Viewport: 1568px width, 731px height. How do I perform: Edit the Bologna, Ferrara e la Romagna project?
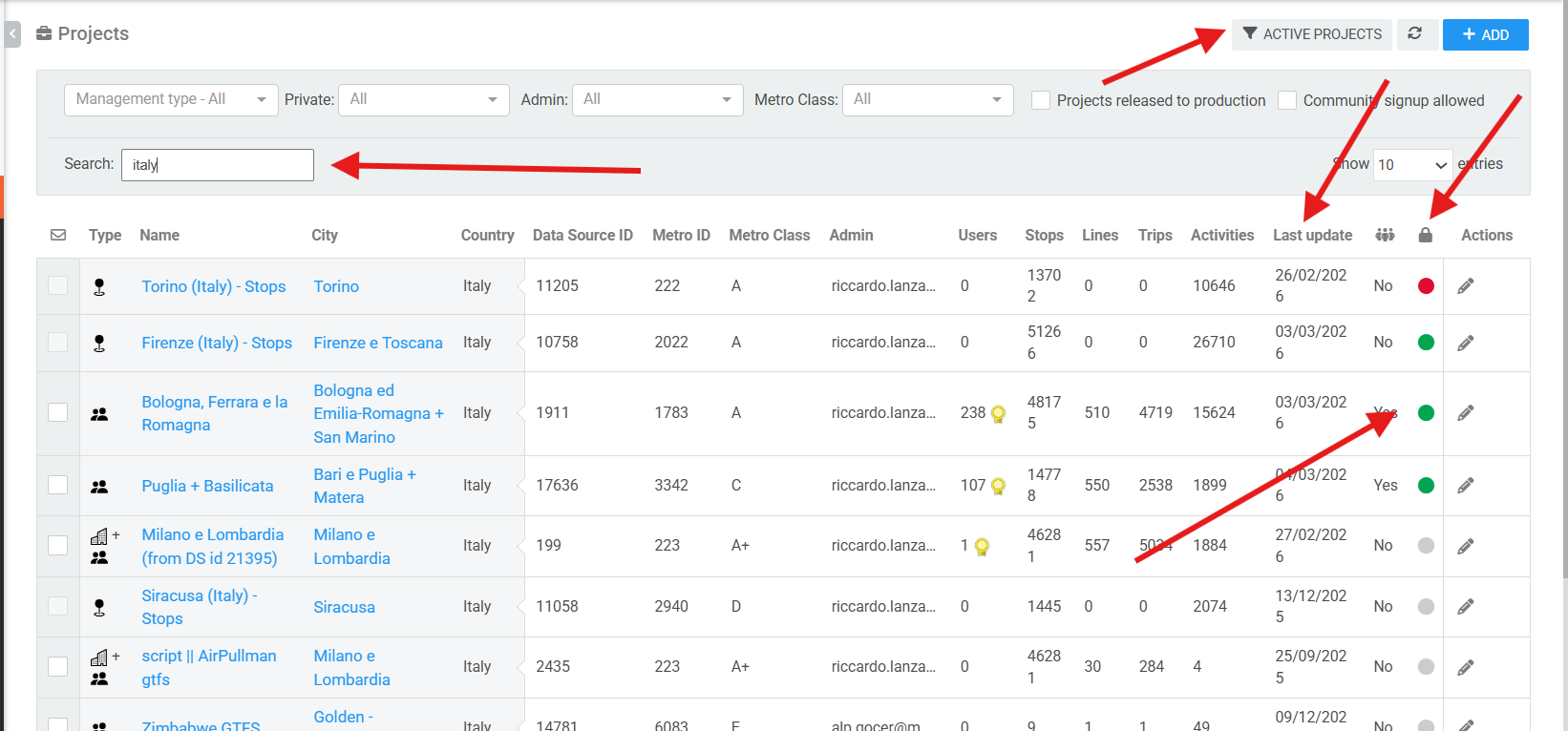(x=1466, y=413)
